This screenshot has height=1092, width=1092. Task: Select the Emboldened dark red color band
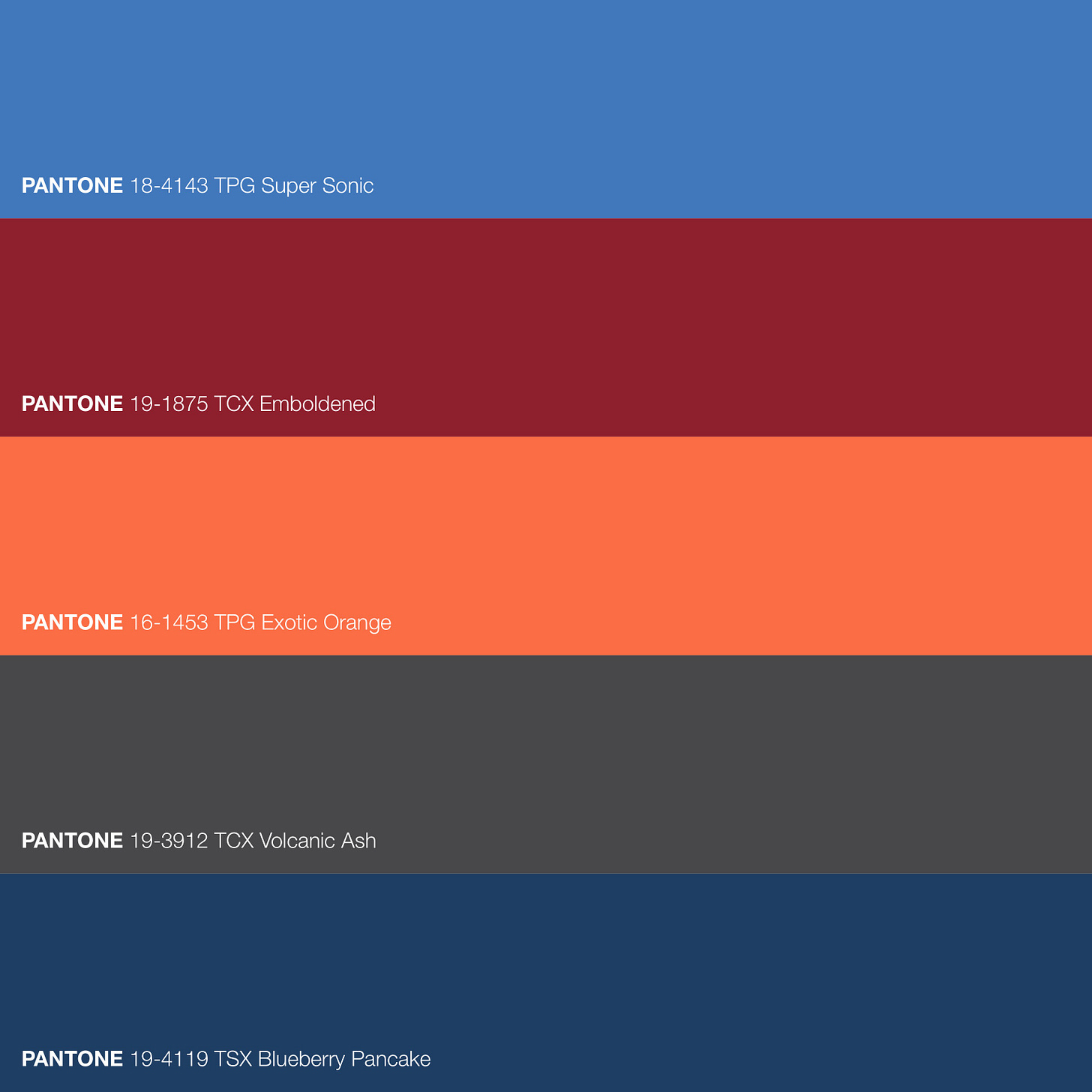coord(546,328)
